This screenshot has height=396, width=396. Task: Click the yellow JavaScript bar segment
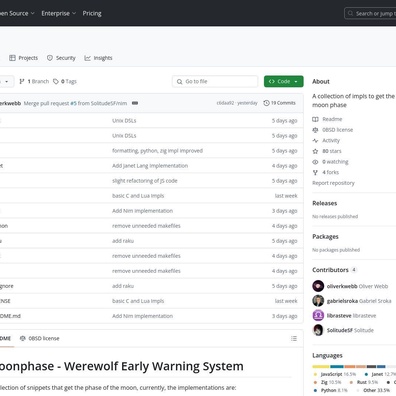321,367
